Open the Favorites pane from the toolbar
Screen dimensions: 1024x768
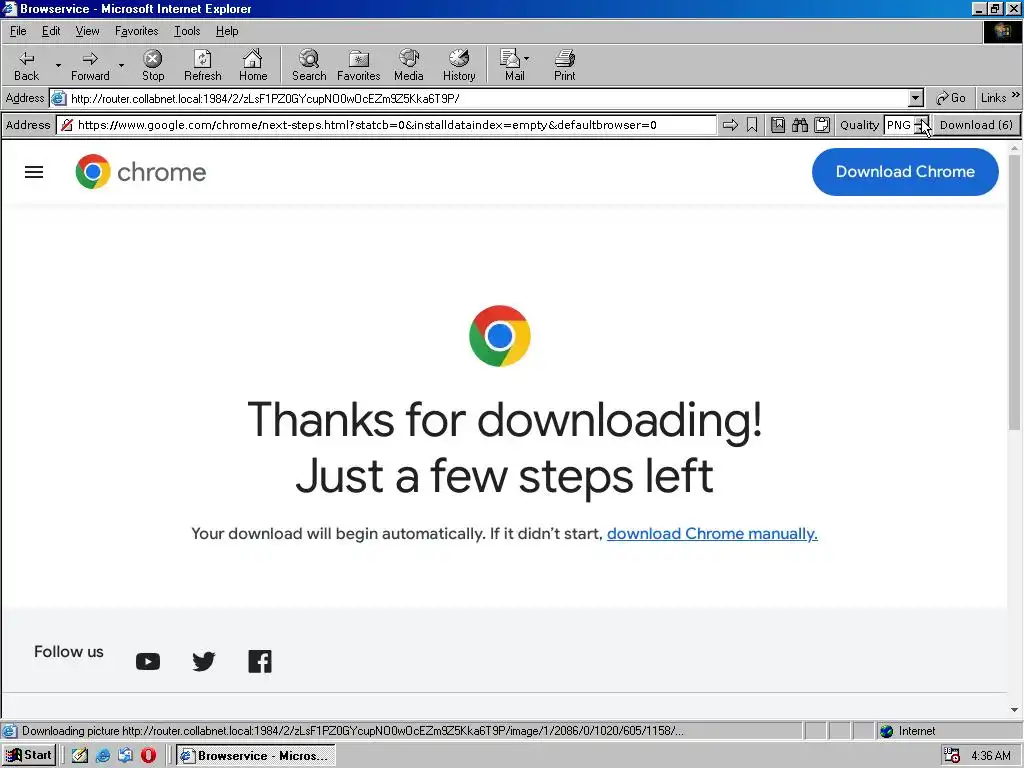pos(359,65)
